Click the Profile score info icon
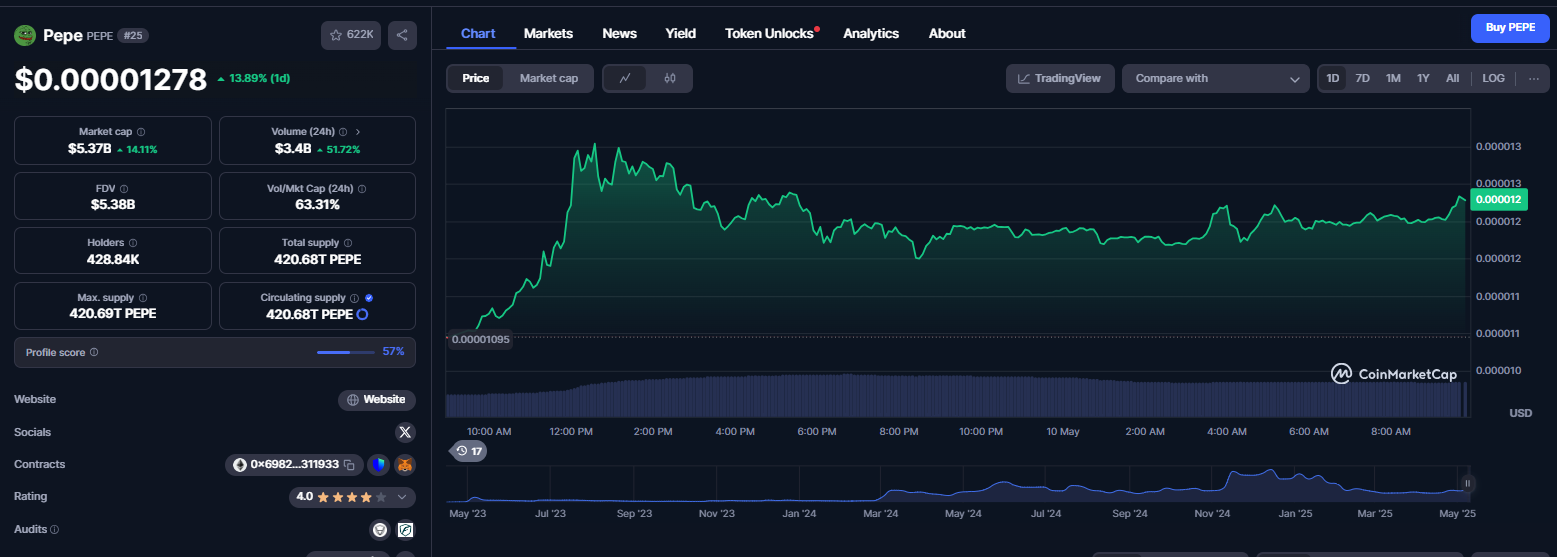The width and height of the screenshot is (1557, 557). pos(94,352)
